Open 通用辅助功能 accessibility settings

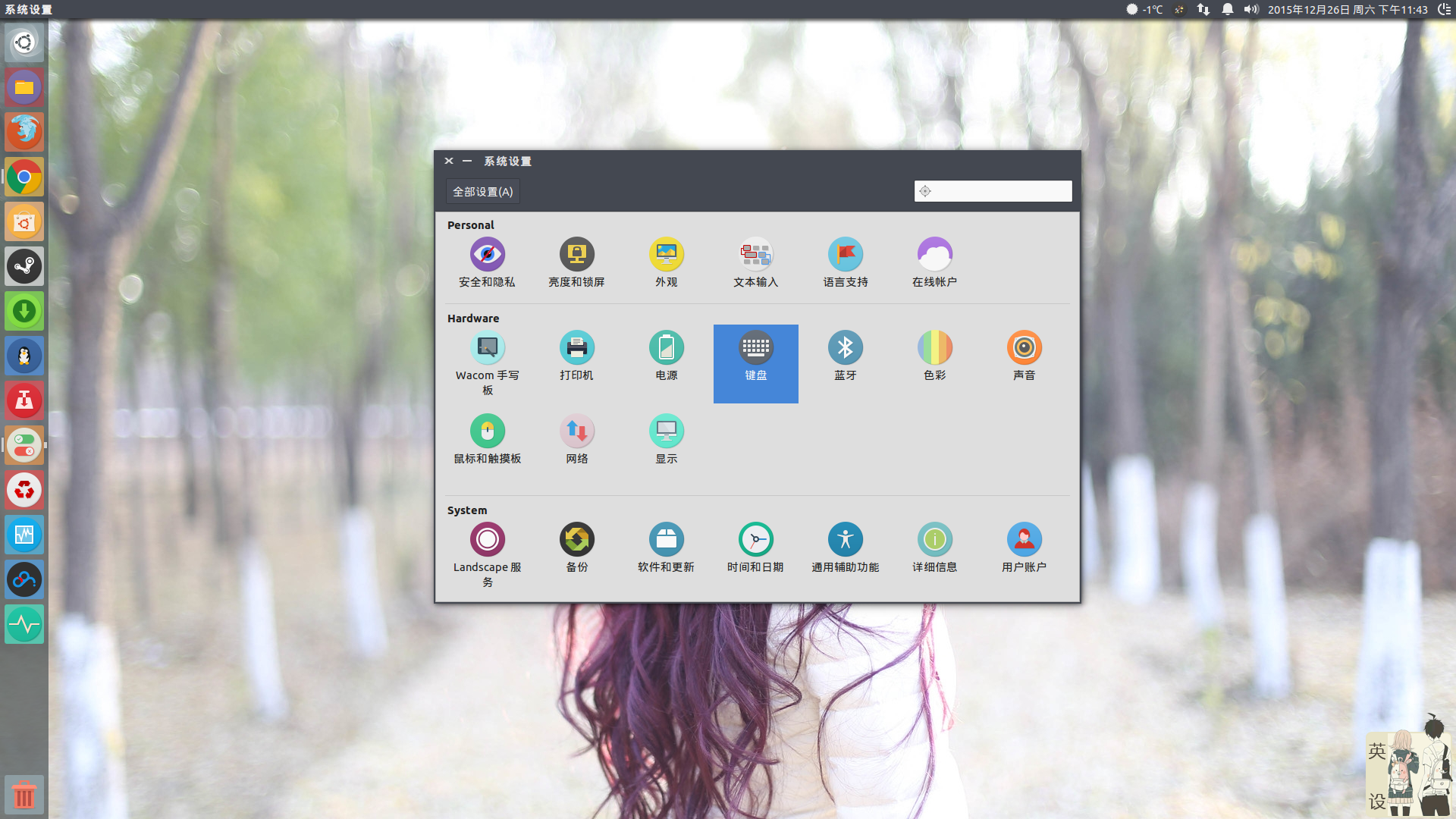[846, 548]
